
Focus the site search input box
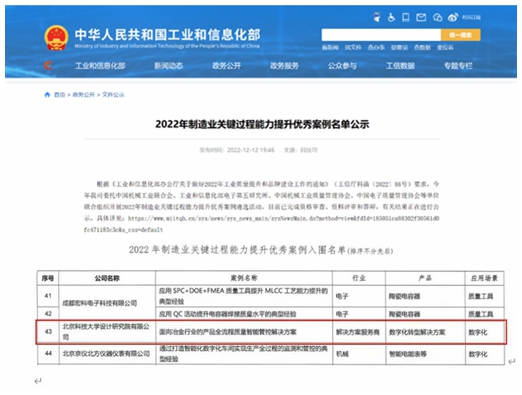(381, 35)
